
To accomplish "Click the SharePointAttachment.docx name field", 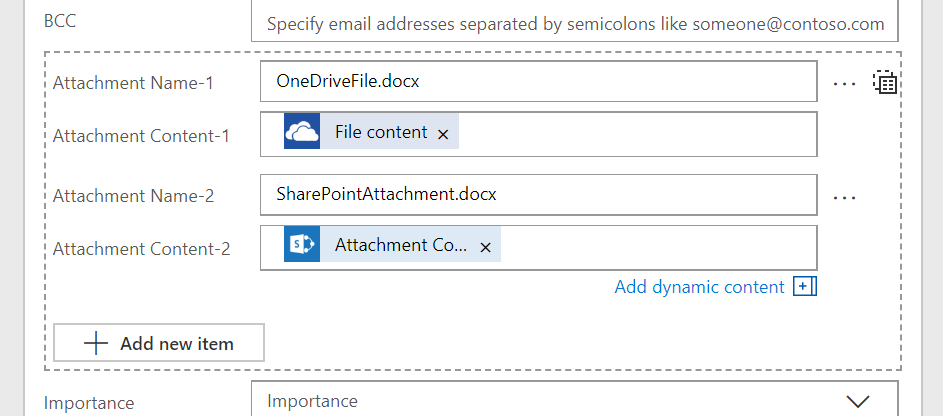I will coord(538,195).
